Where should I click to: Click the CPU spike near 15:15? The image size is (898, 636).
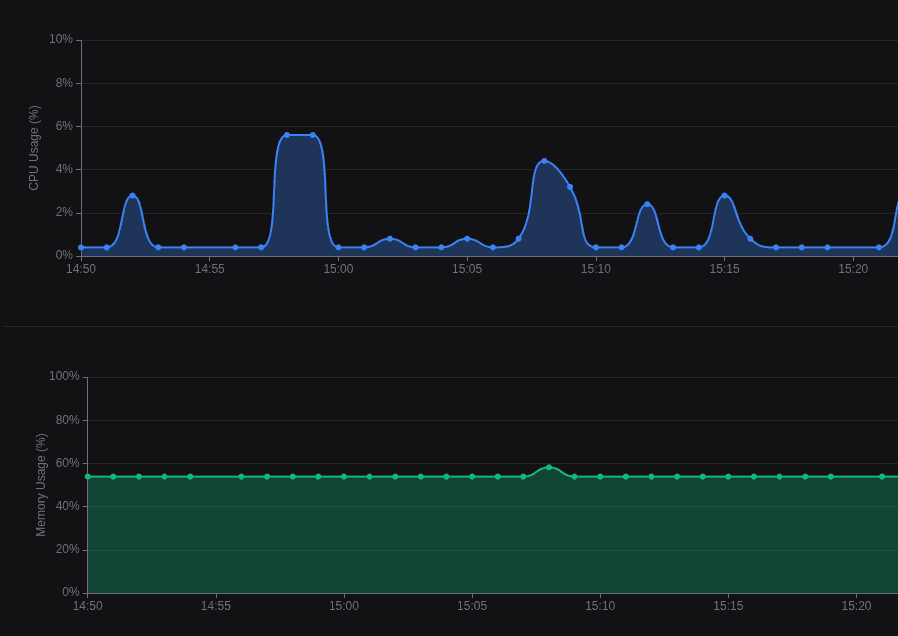(x=726, y=195)
